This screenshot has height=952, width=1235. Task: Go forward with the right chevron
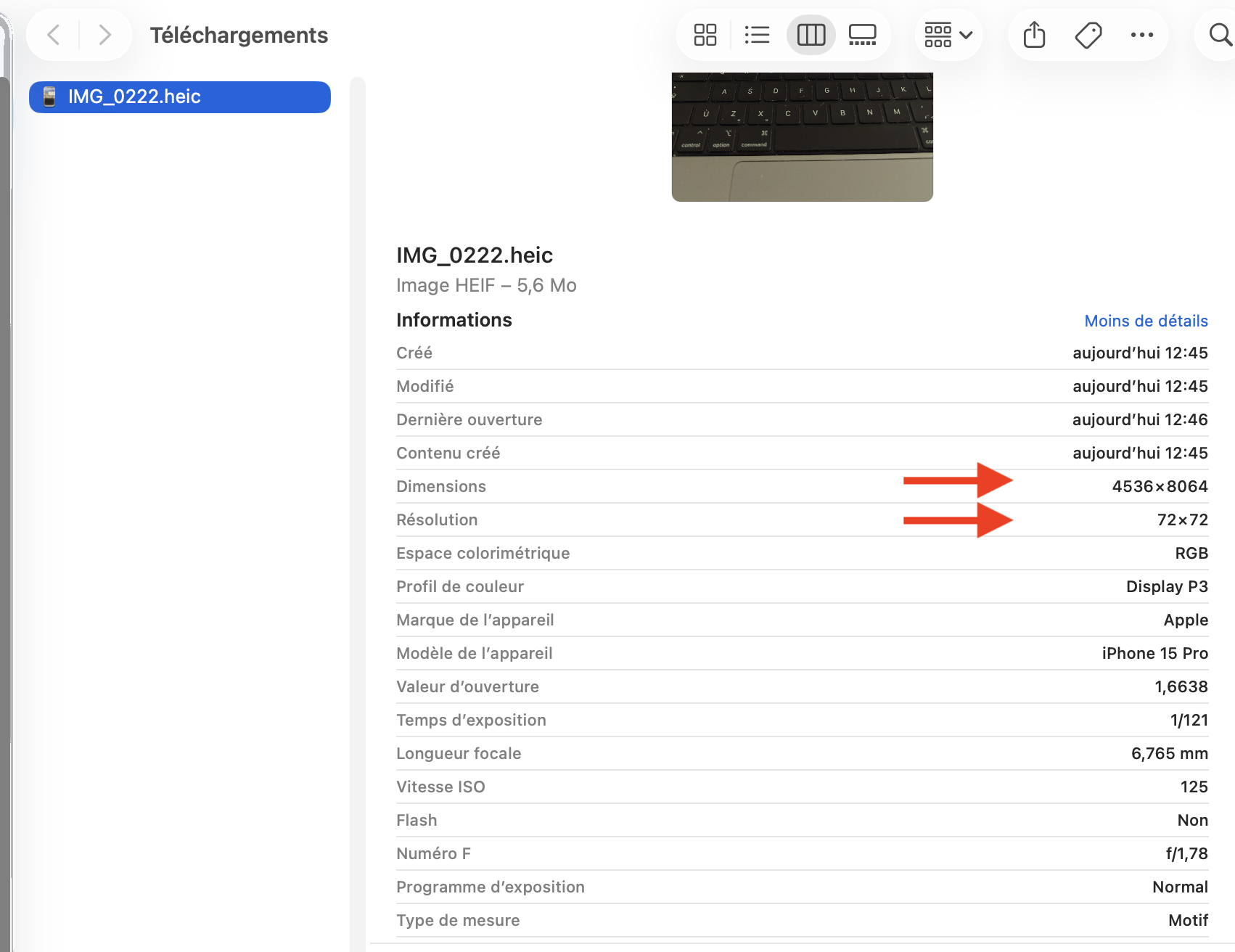[105, 35]
